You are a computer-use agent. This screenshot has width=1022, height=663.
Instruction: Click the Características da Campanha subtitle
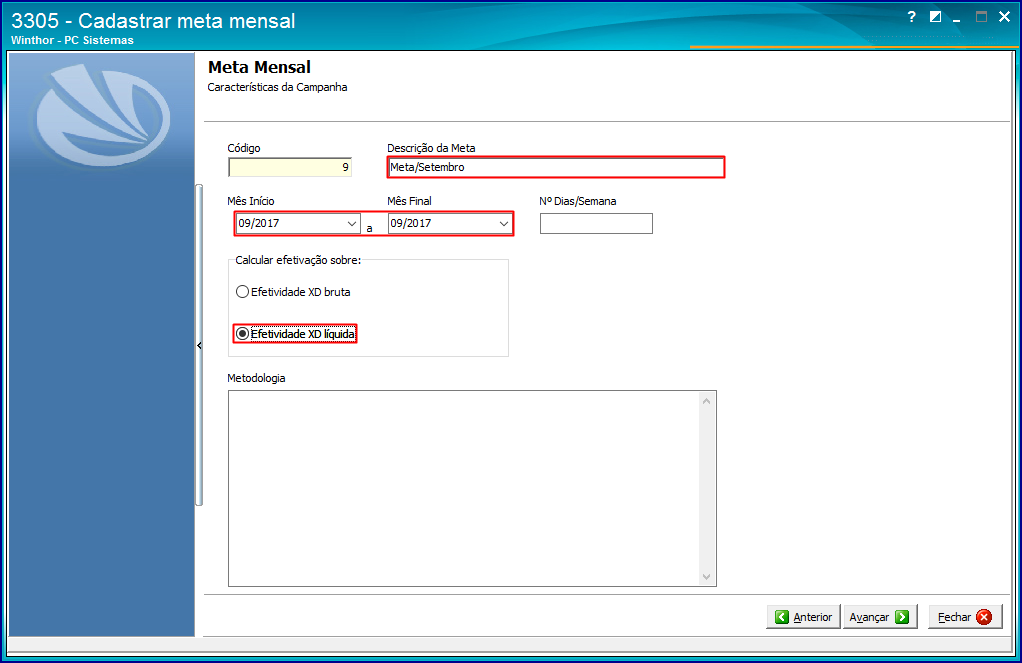coord(277,87)
